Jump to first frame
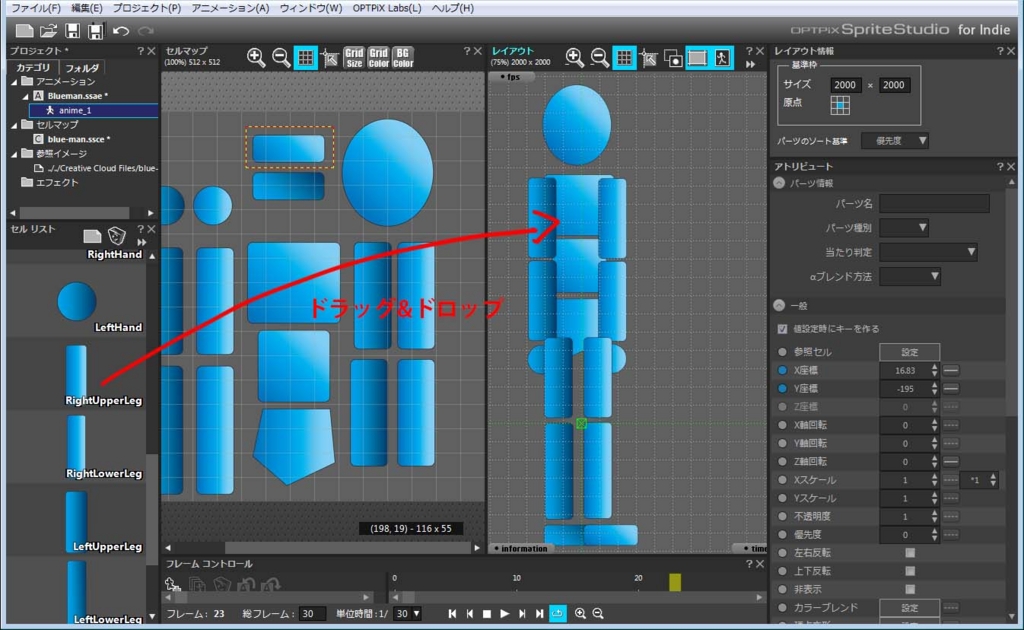The image size is (1024, 630). point(452,614)
